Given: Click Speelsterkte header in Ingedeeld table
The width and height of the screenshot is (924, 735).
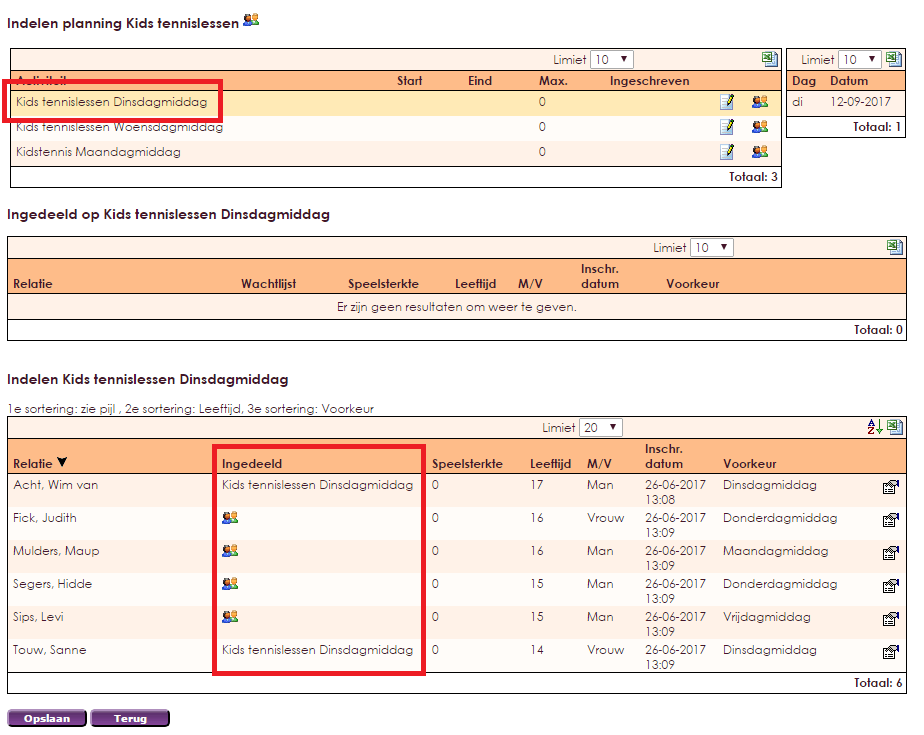Looking at the screenshot, I should click(x=383, y=284).
